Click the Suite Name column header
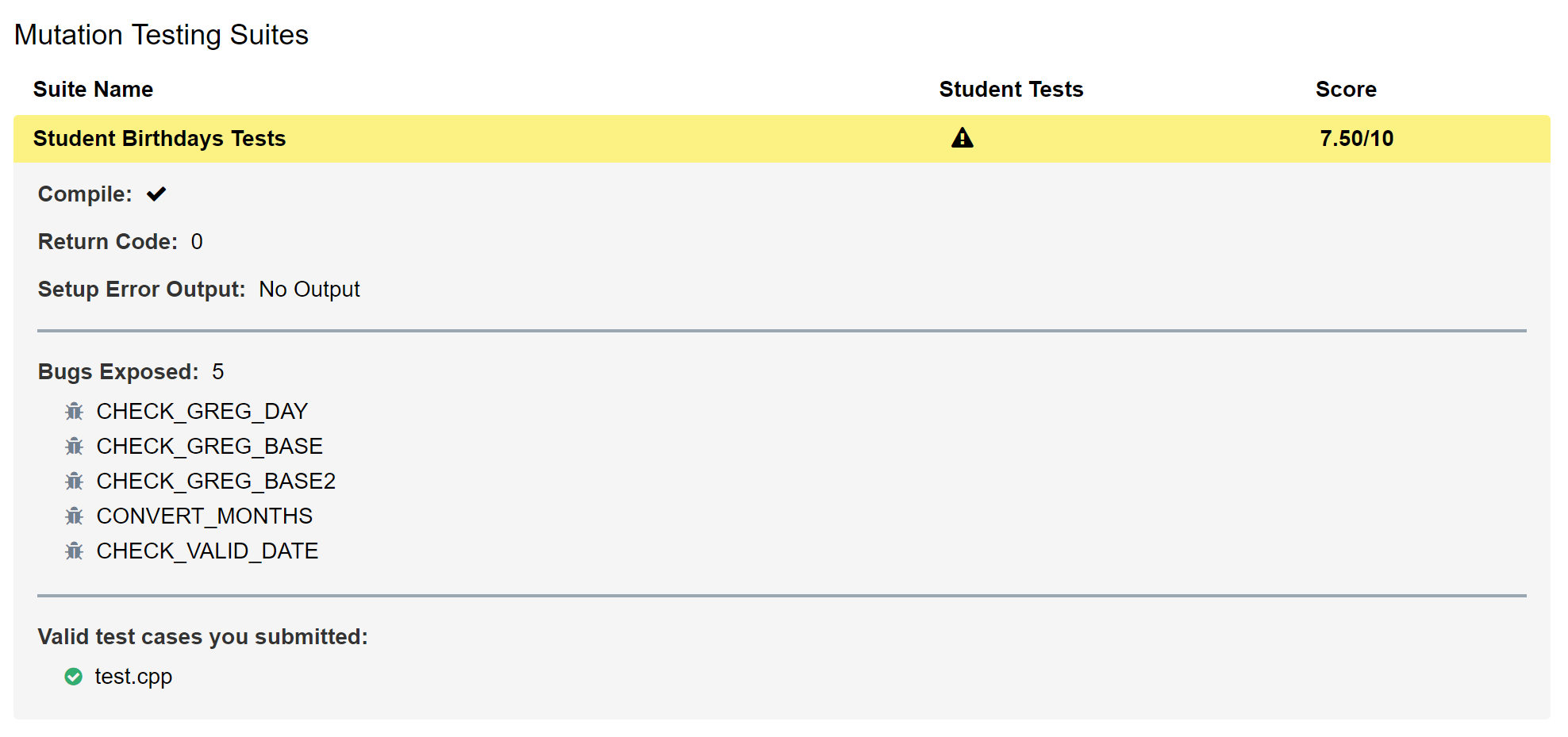 click(93, 89)
